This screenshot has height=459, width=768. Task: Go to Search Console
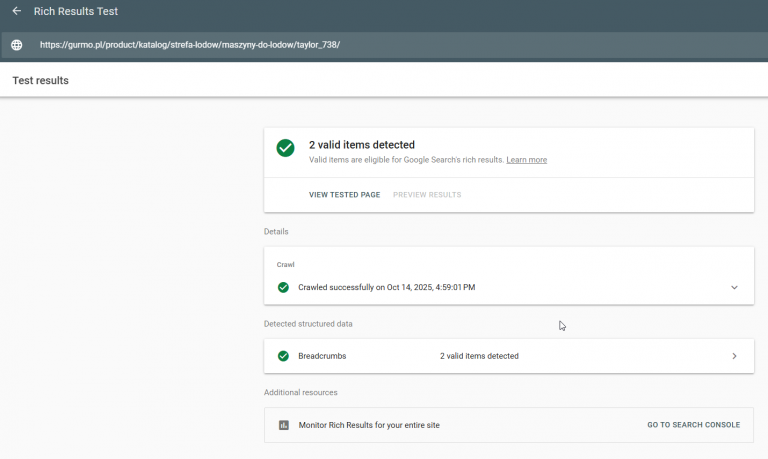click(x=693, y=425)
